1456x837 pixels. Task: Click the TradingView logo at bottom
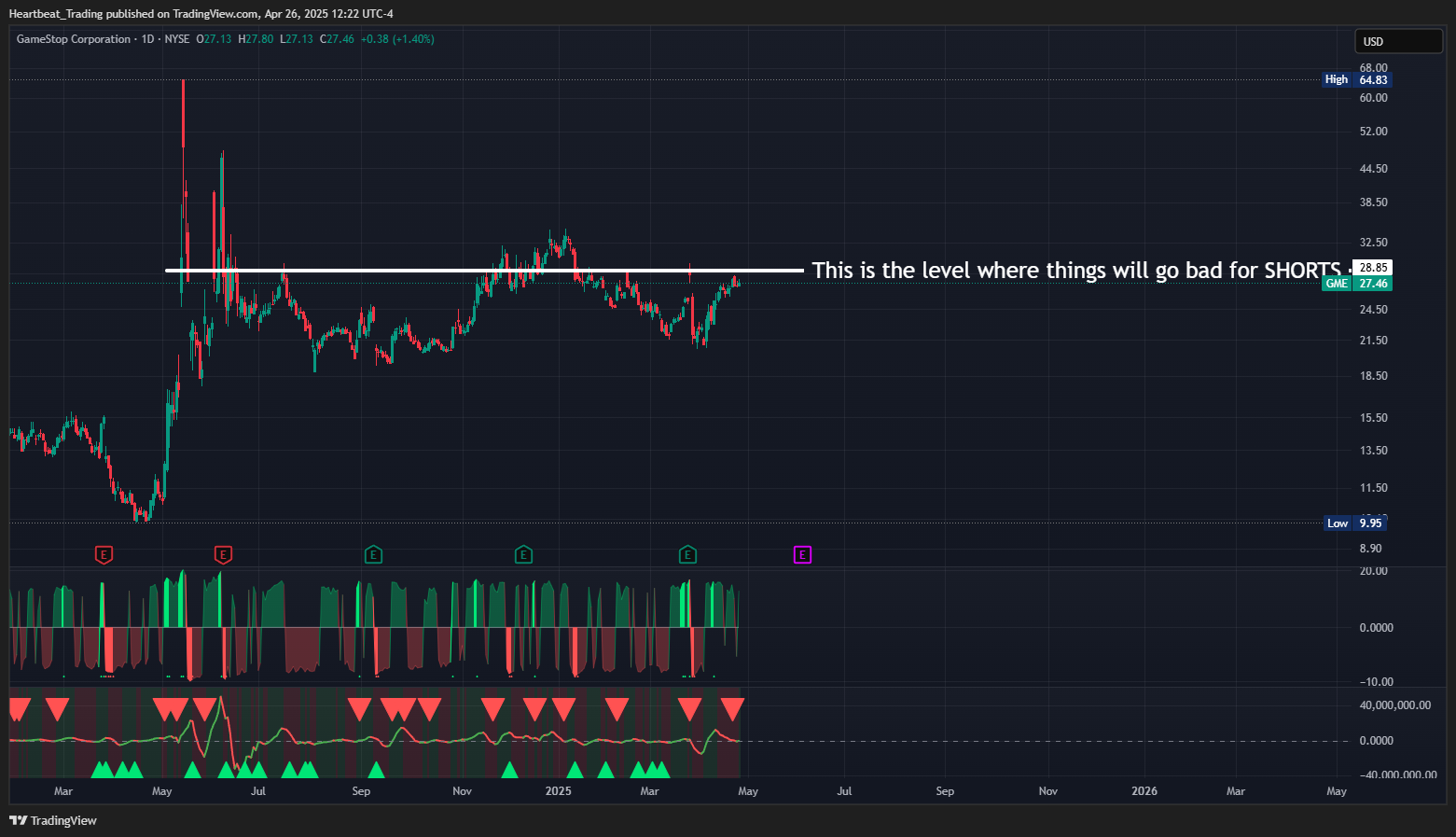53,820
